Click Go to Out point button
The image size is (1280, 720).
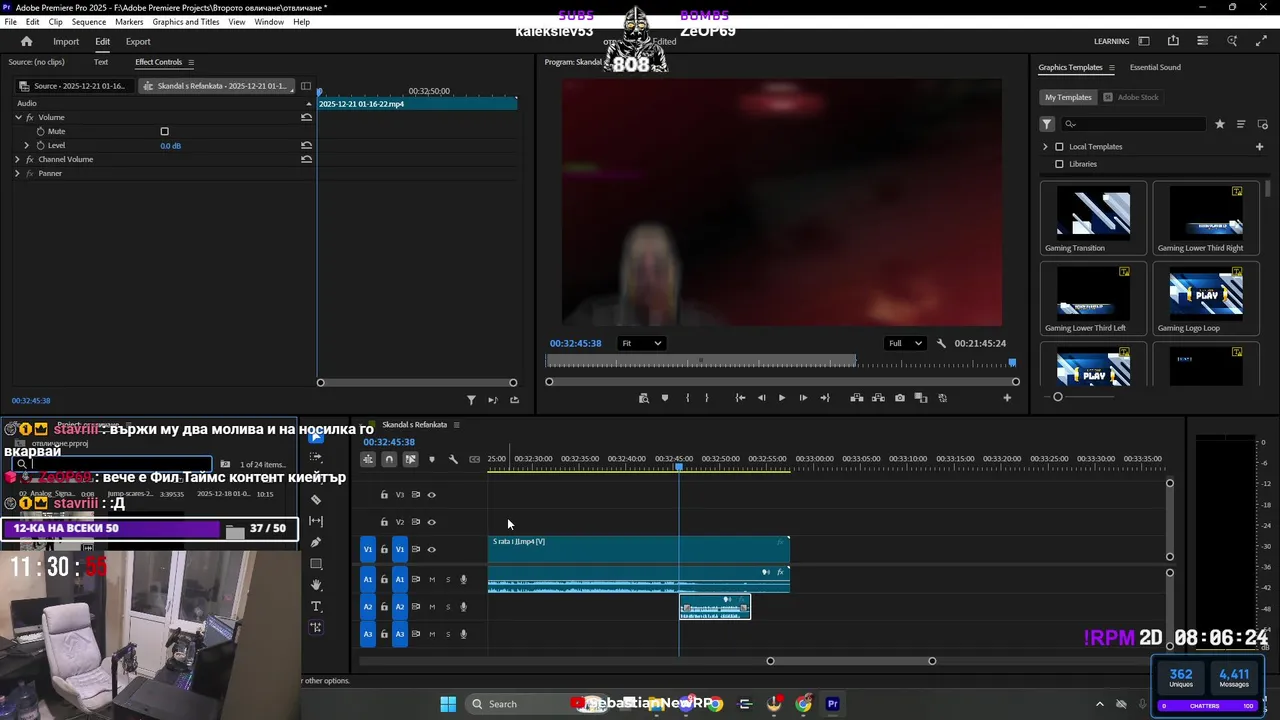(825, 398)
